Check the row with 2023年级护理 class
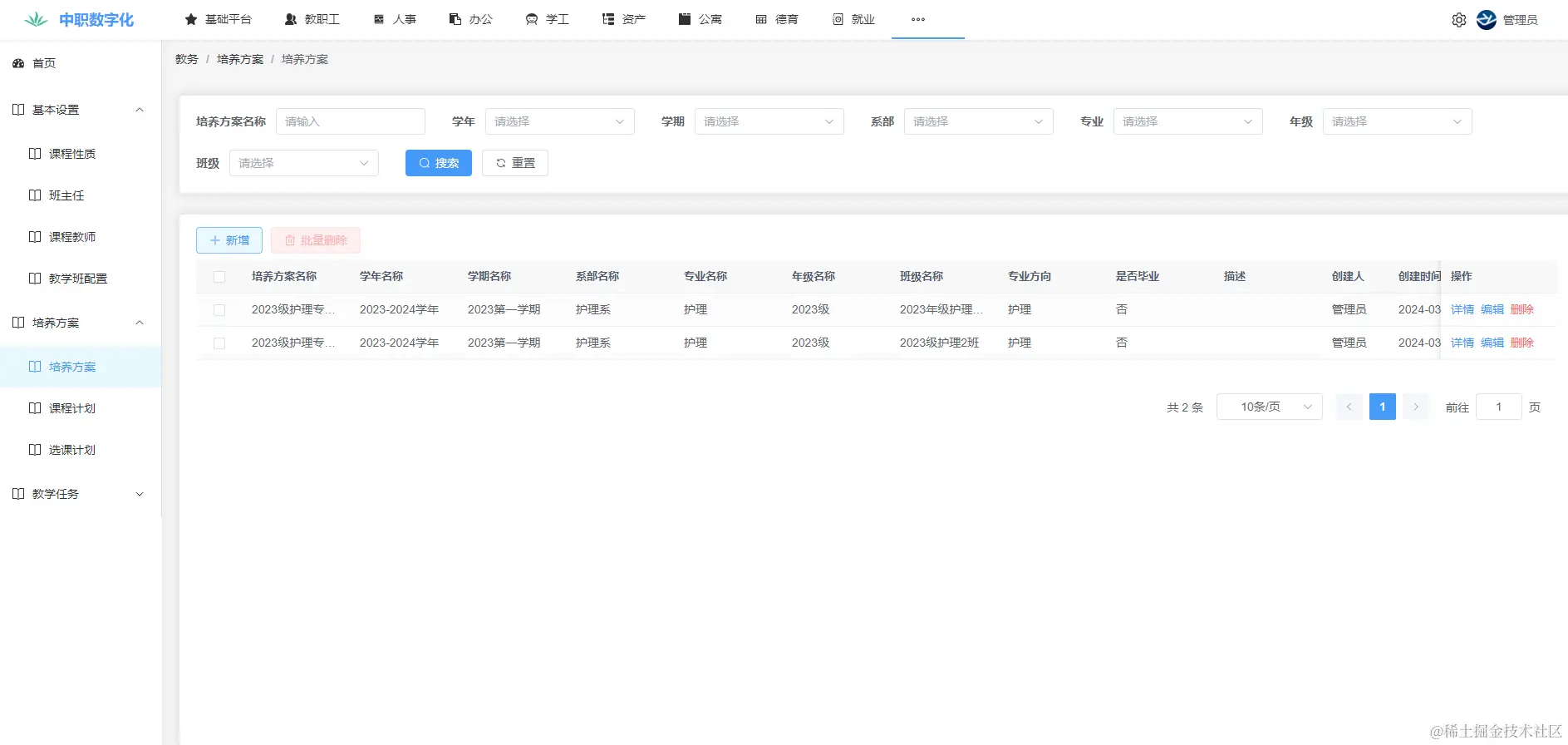1568x745 pixels. click(x=219, y=310)
